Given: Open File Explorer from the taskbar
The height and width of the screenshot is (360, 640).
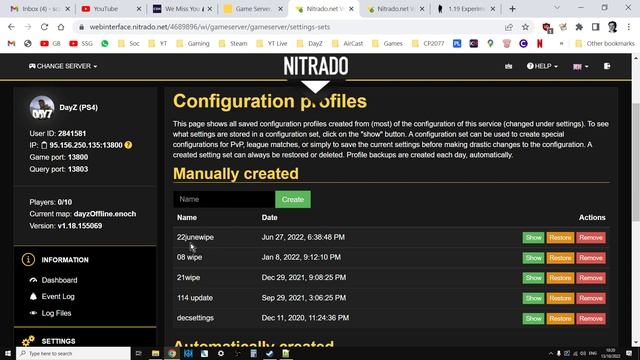Looking at the screenshot, I should 156,353.
